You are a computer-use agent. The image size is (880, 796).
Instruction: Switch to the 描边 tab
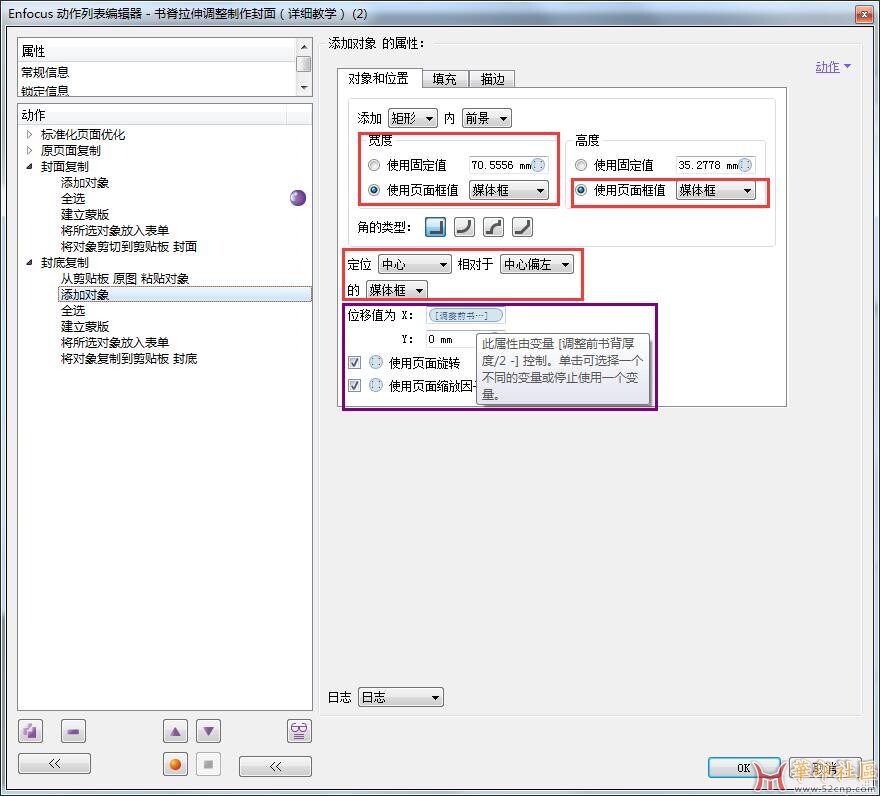[x=492, y=79]
